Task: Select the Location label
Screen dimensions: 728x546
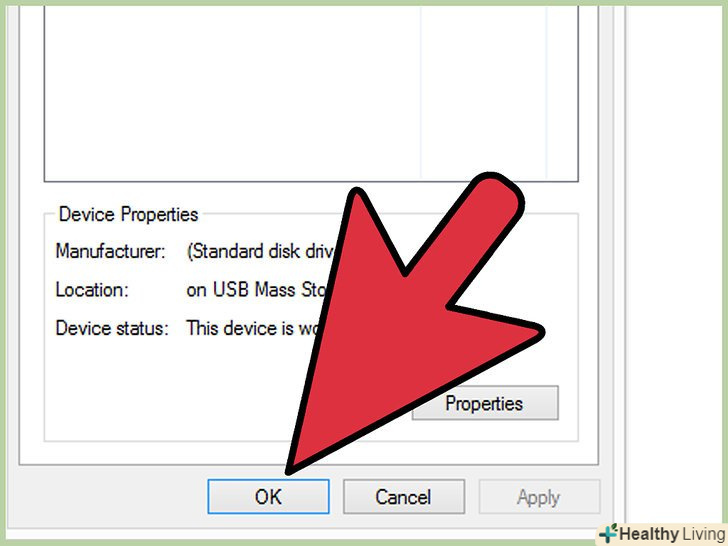Action: (91, 290)
